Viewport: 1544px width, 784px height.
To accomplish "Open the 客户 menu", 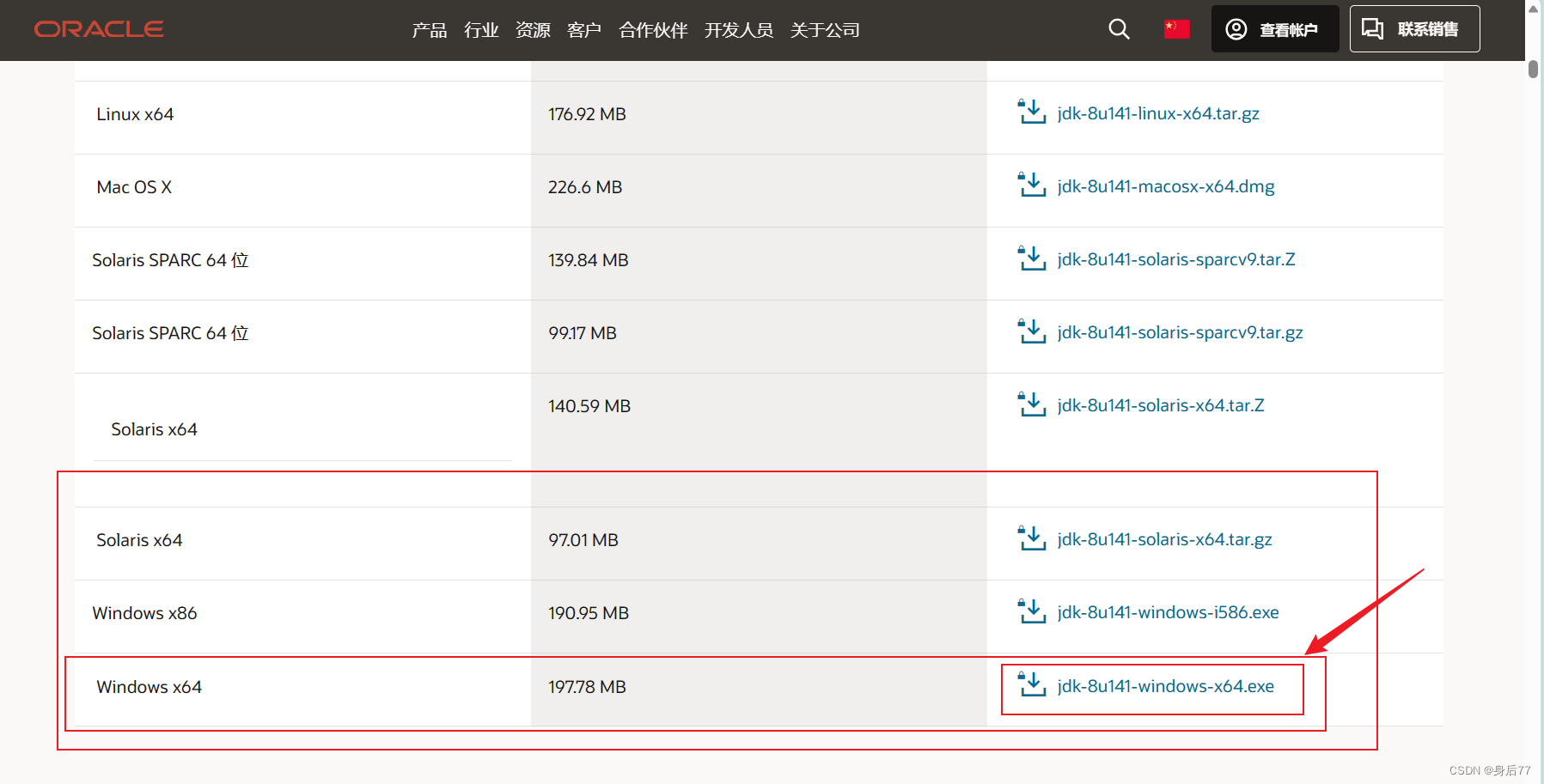I will [584, 30].
